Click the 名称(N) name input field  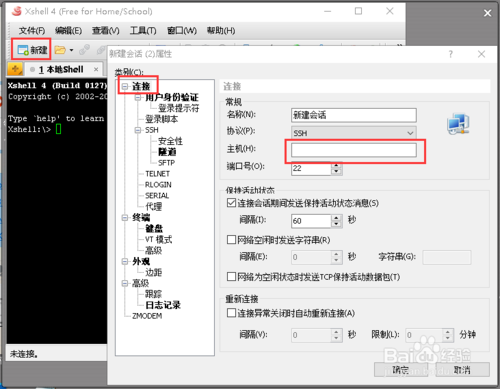pyautogui.click(x=354, y=115)
